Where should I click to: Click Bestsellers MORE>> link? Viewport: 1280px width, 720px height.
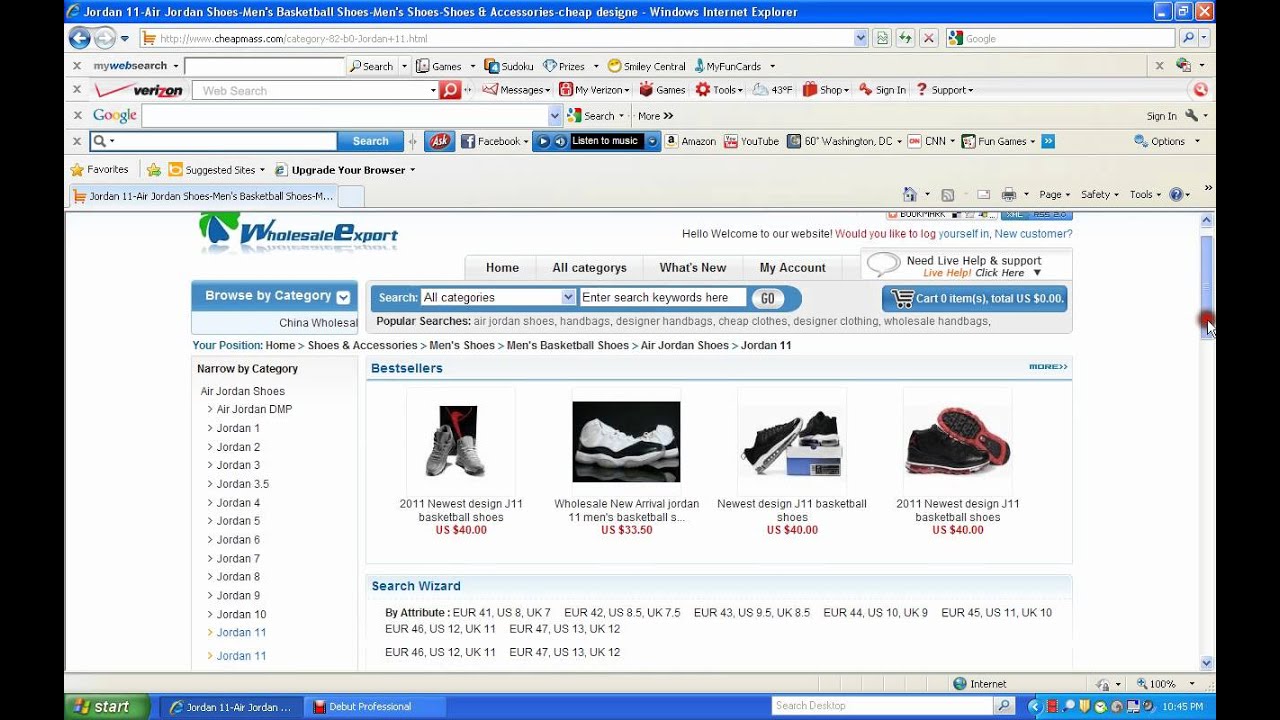coord(1048,367)
